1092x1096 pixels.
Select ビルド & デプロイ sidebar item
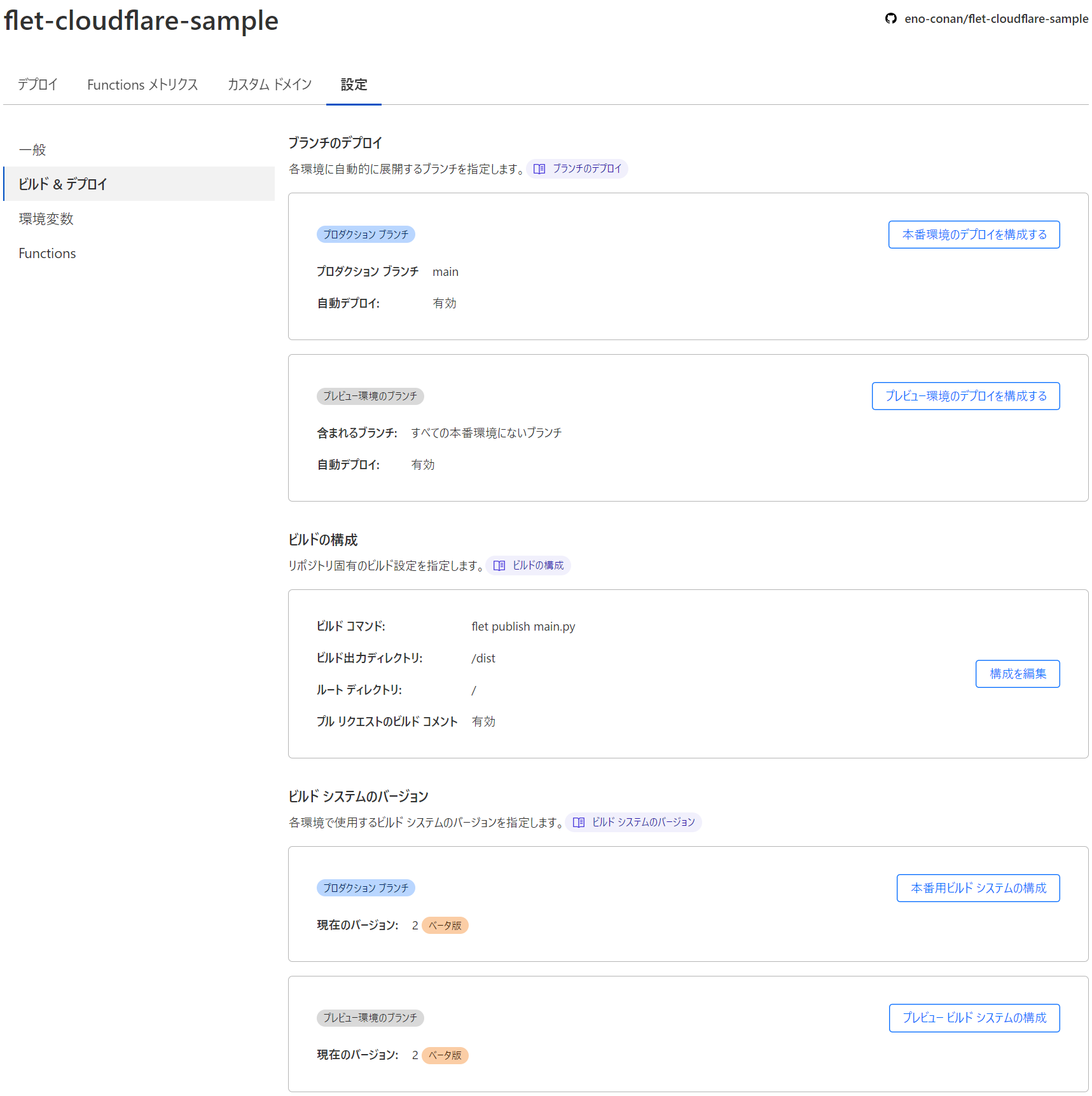point(63,184)
